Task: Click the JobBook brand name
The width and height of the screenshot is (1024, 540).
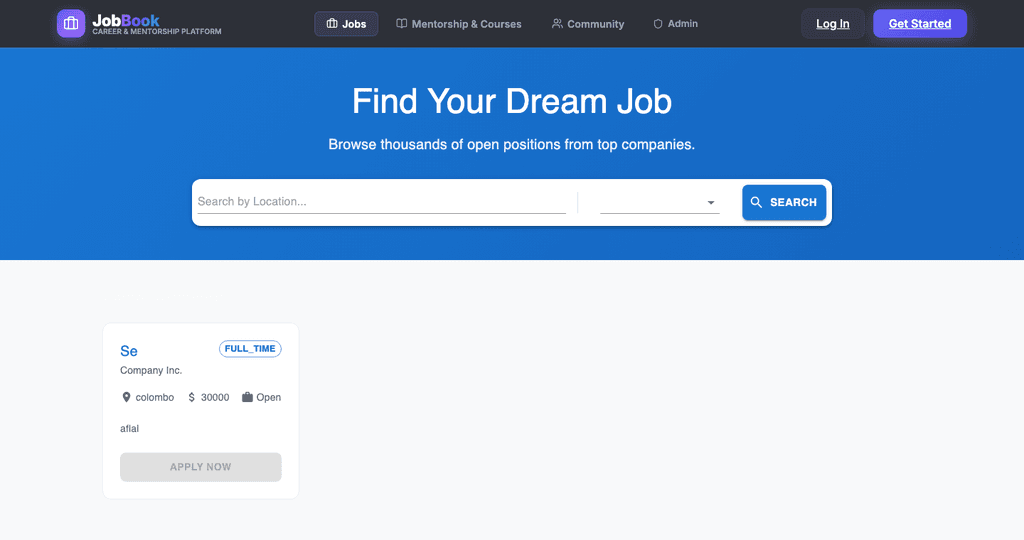Action: coord(125,20)
